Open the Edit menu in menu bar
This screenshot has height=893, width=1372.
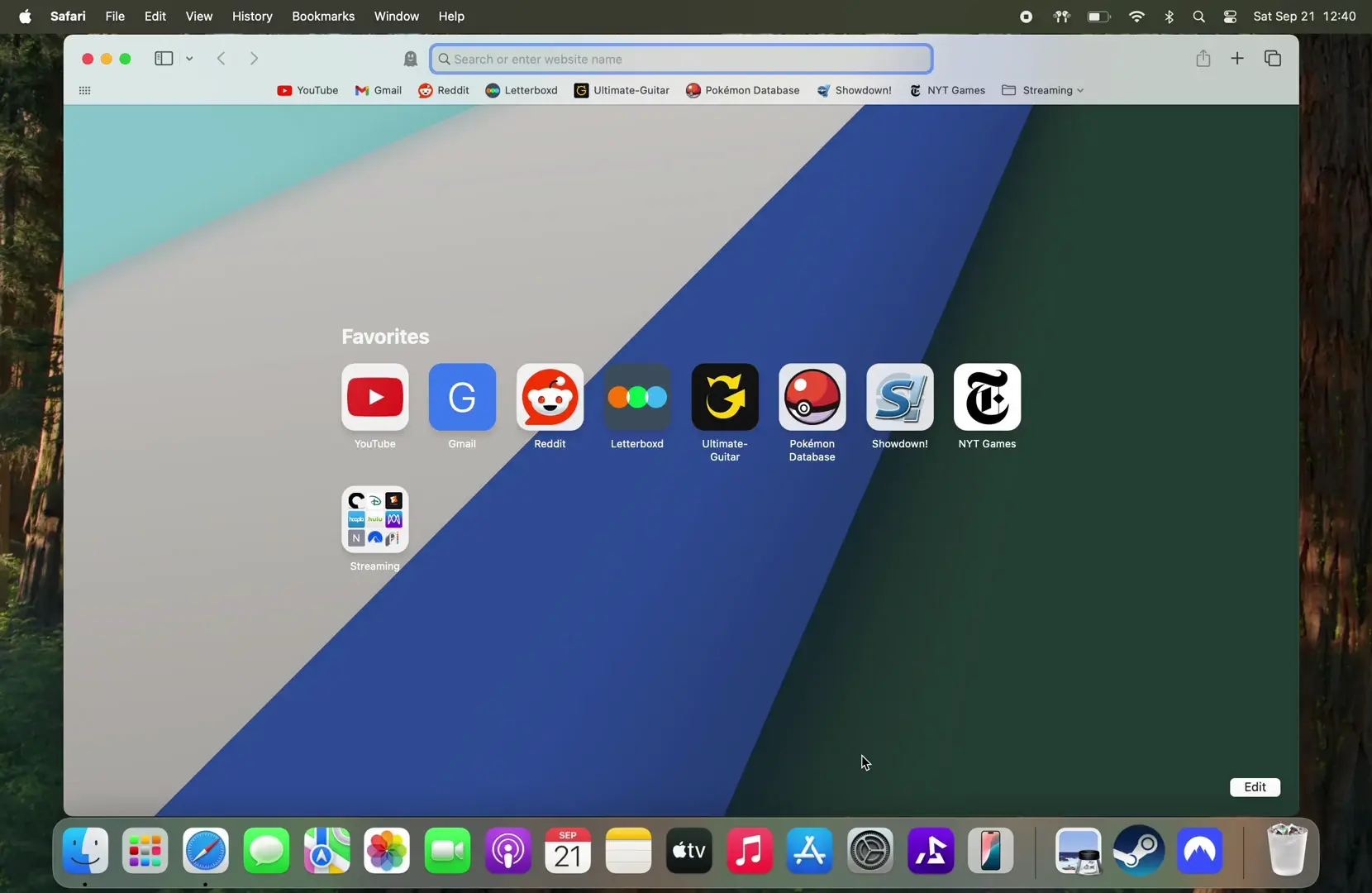[x=155, y=17]
